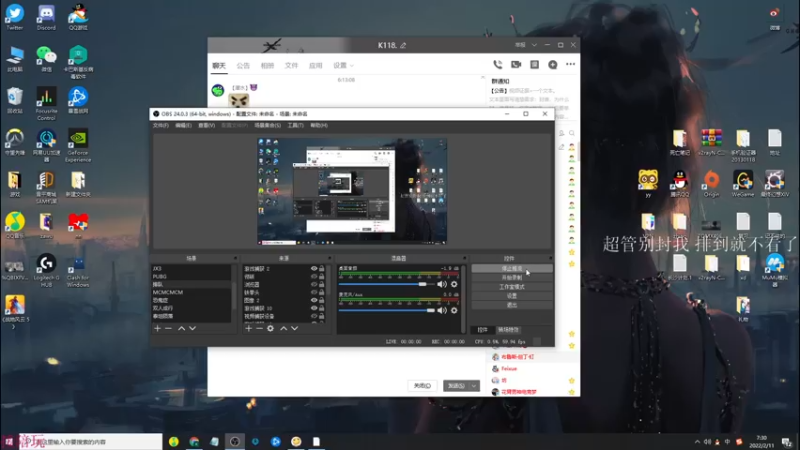
Task: Click the 发送(S) button in QQ chat
Action: pos(457,386)
